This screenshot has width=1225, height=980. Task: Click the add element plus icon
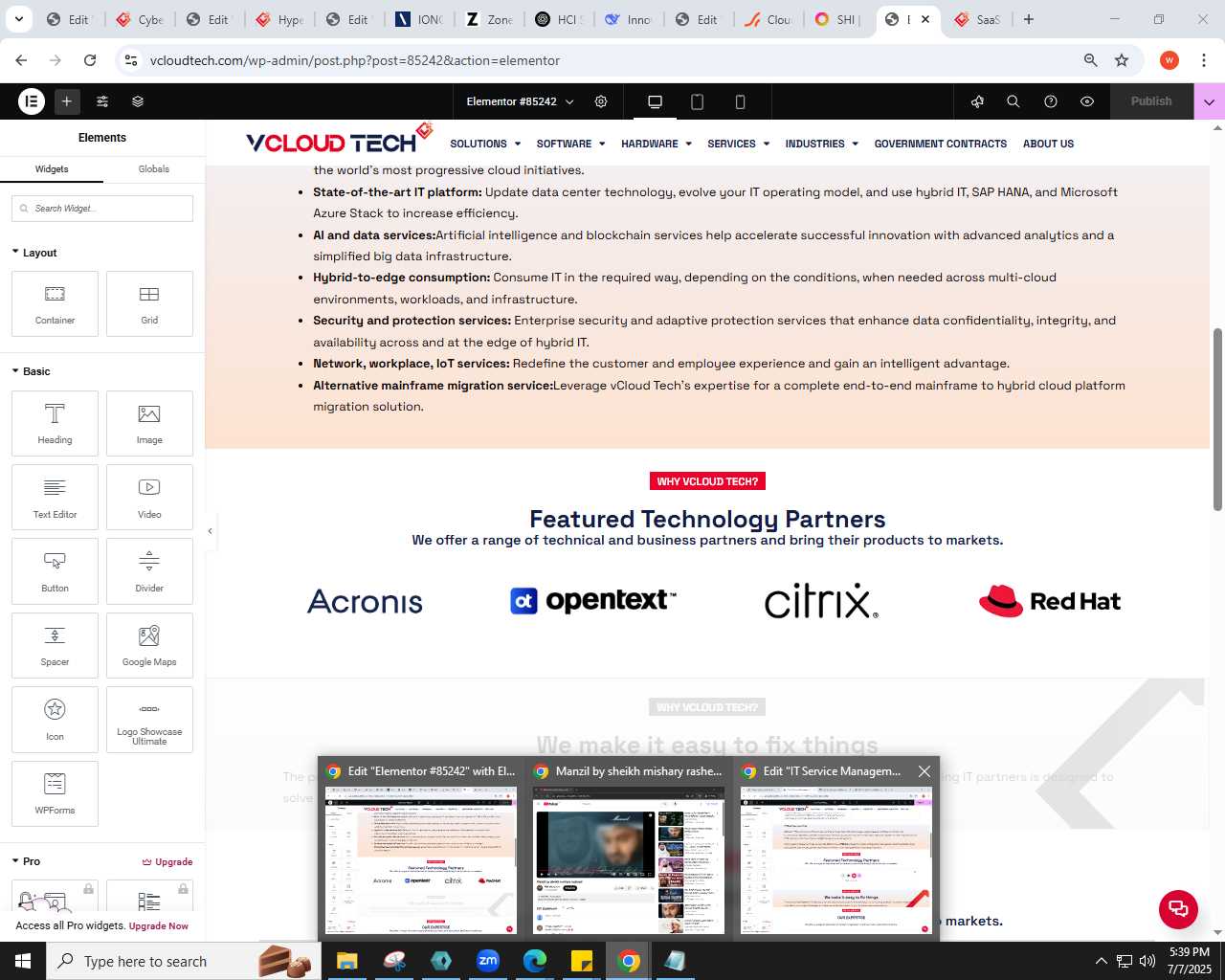(x=67, y=101)
